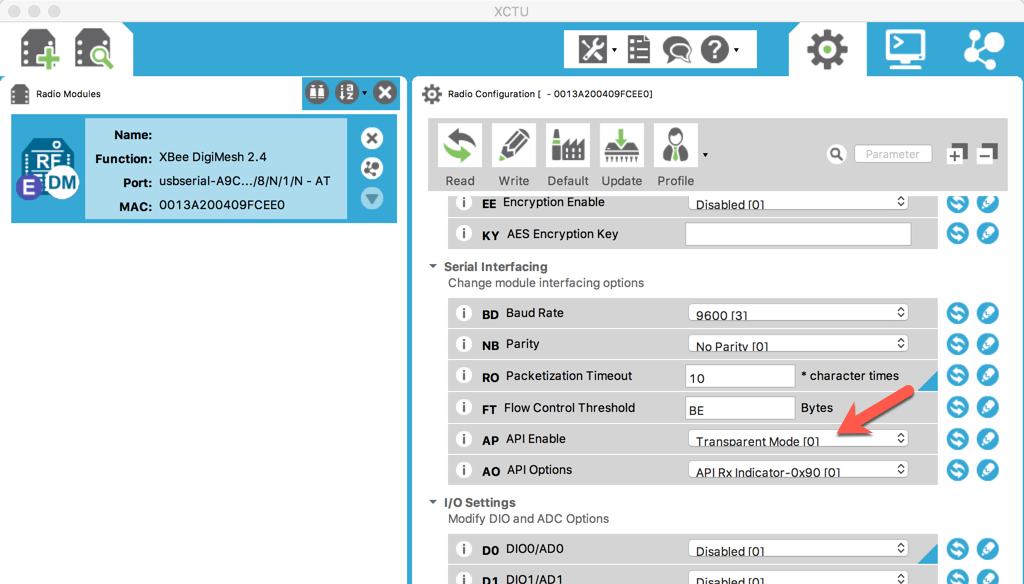Screen dimensions: 1024x584
Task: Switch to Configuration working mode gear
Action: click(827, 49)
